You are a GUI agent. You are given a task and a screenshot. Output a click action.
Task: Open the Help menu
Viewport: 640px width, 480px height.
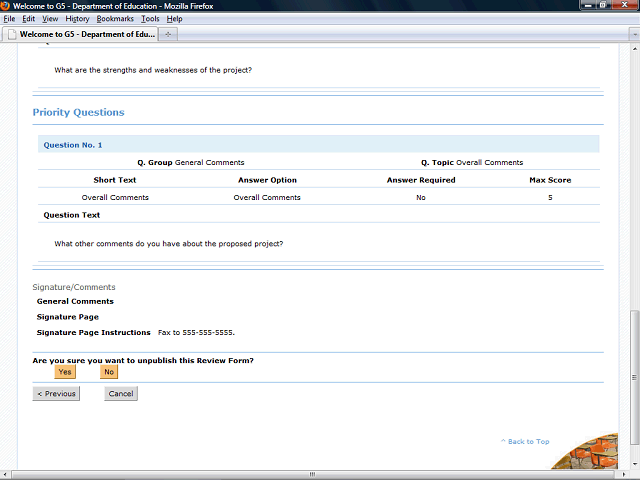(x=174, y=19)
